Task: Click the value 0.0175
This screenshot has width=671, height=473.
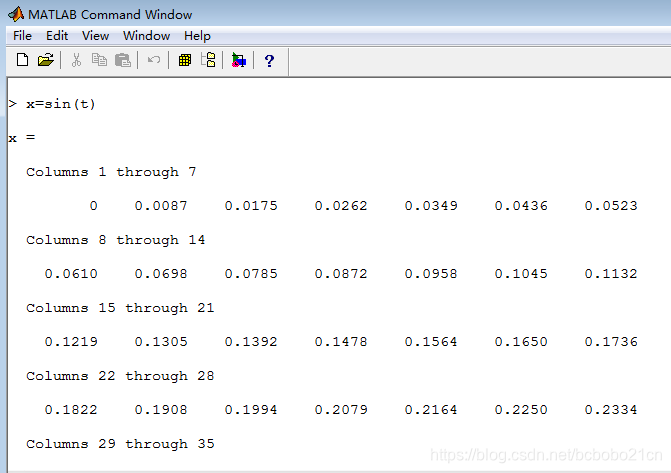Action: coord(251,206)
